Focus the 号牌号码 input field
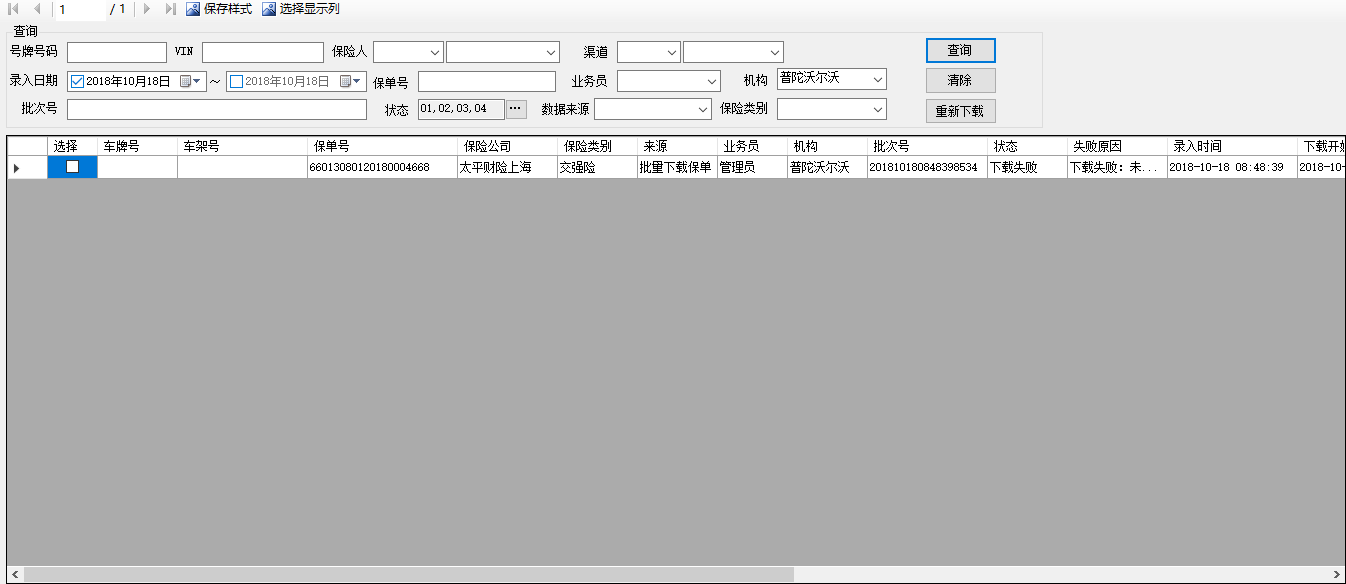The image size is (1346, 584). coord(117,52)
